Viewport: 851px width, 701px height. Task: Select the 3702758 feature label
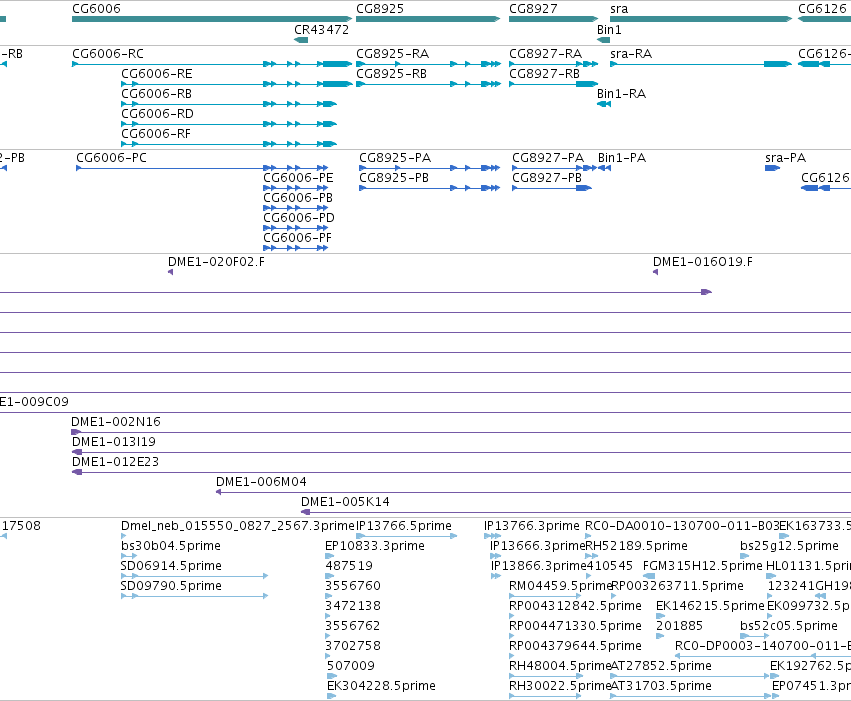(x=353, y=647)
